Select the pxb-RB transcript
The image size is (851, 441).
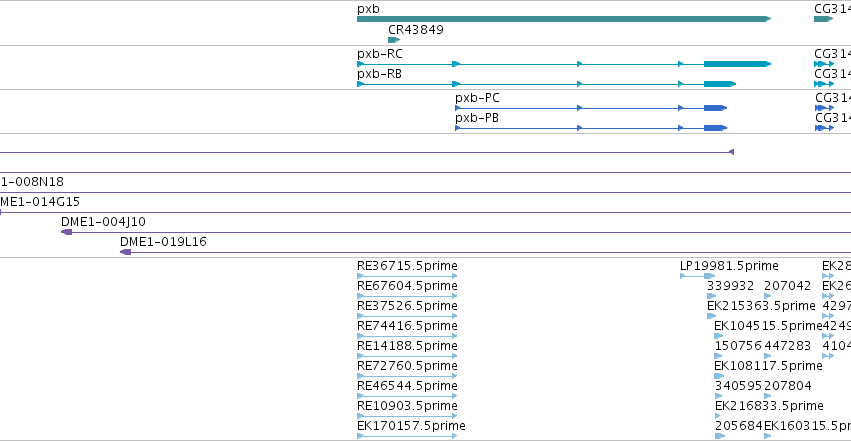[547, 84]
